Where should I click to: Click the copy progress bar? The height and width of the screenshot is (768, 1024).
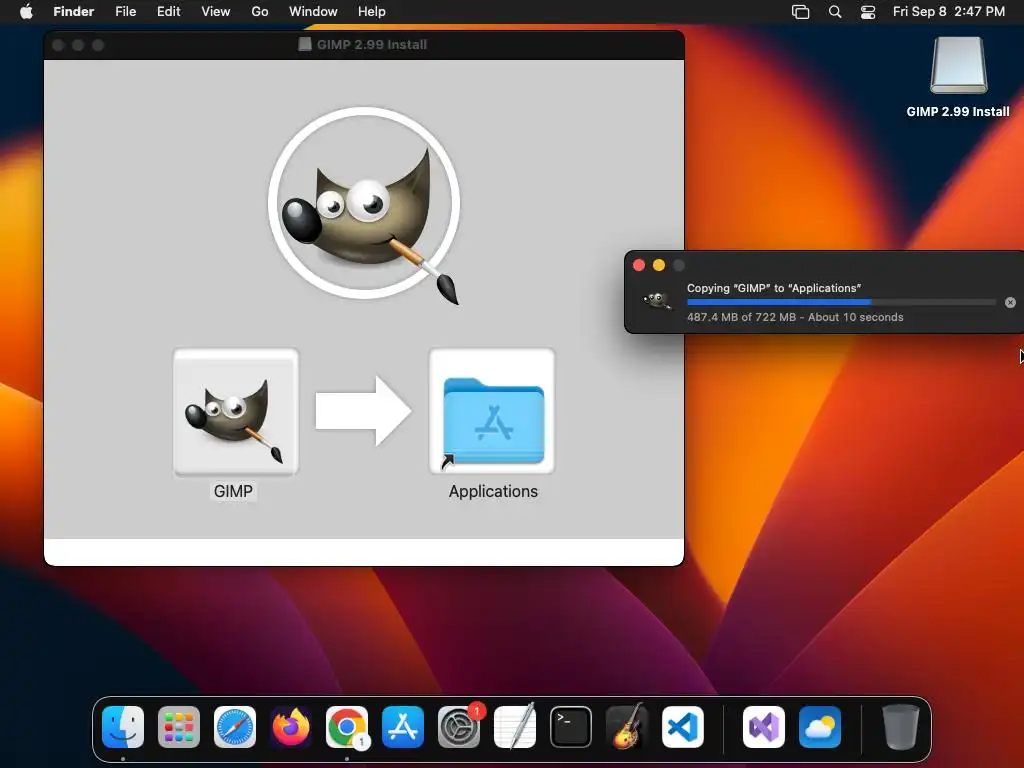(x=841, y=302)
